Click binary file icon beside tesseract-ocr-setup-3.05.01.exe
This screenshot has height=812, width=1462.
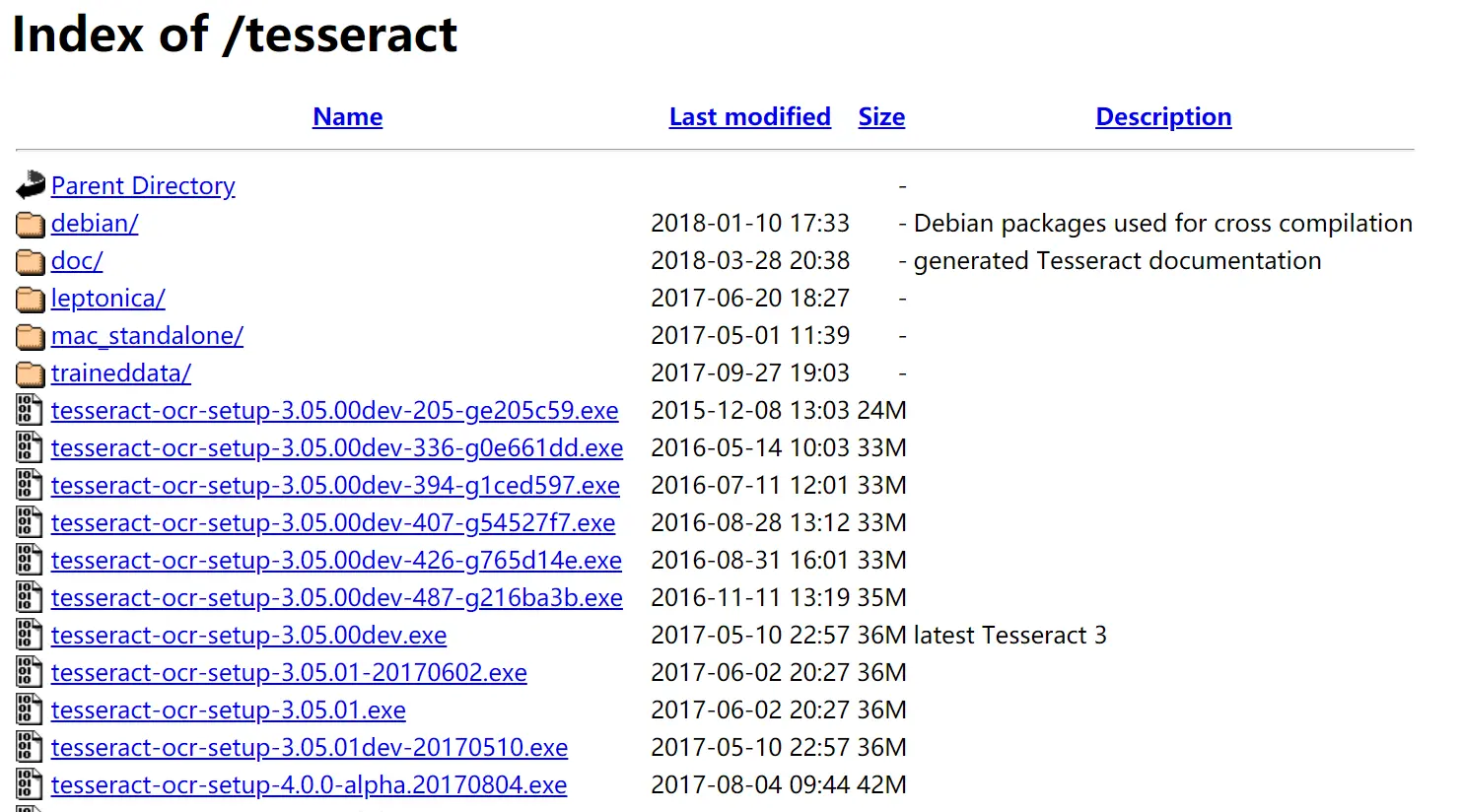[x=30, y=710]
